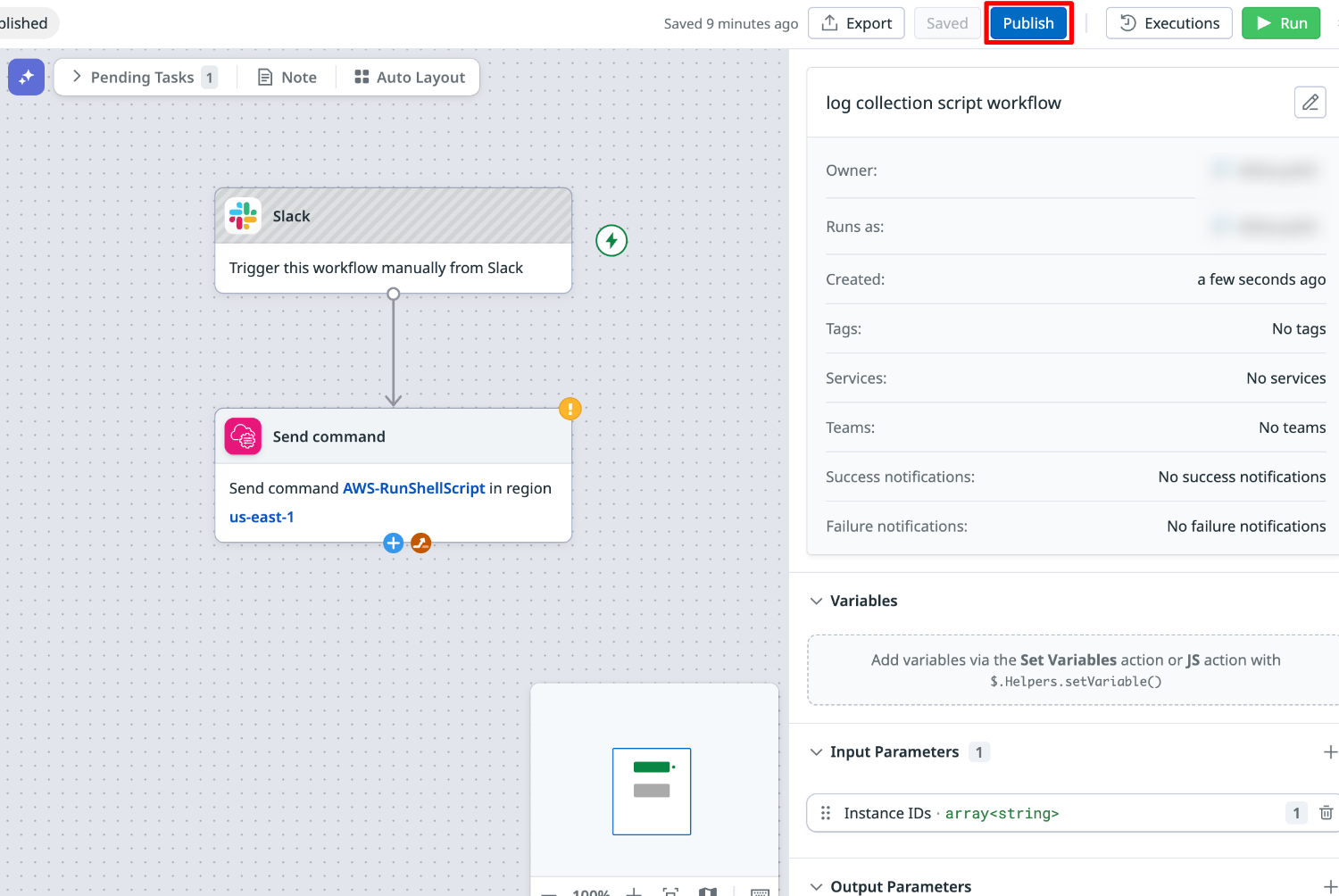
Task: Click the orange error-handler icon on Send command
Action: click(420, 543)
